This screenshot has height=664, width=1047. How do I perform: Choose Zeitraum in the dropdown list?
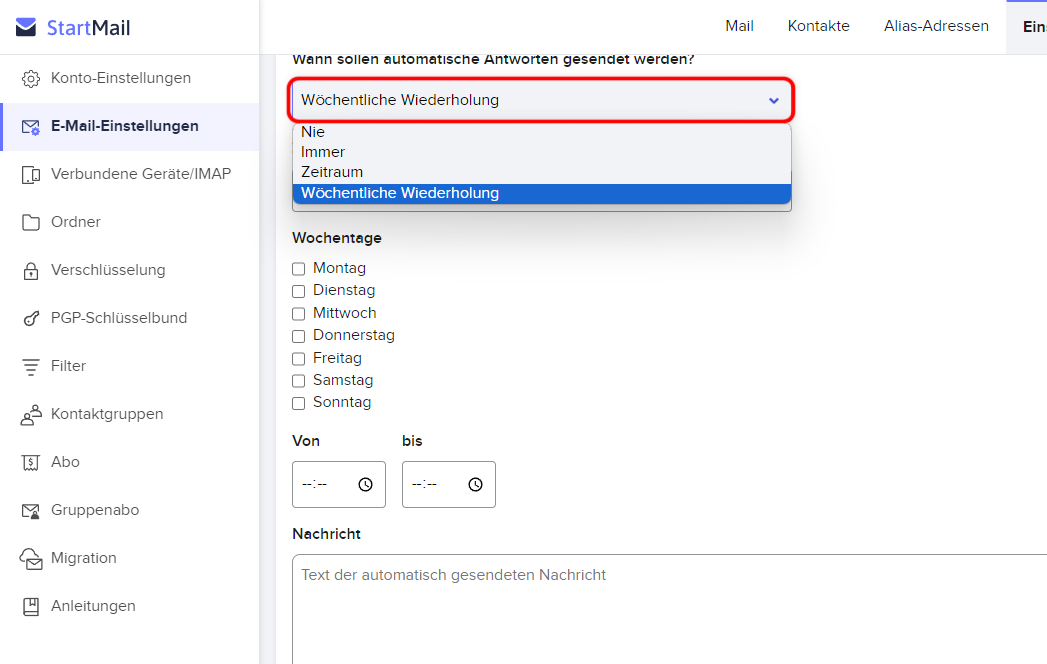[x=542, y=172]
